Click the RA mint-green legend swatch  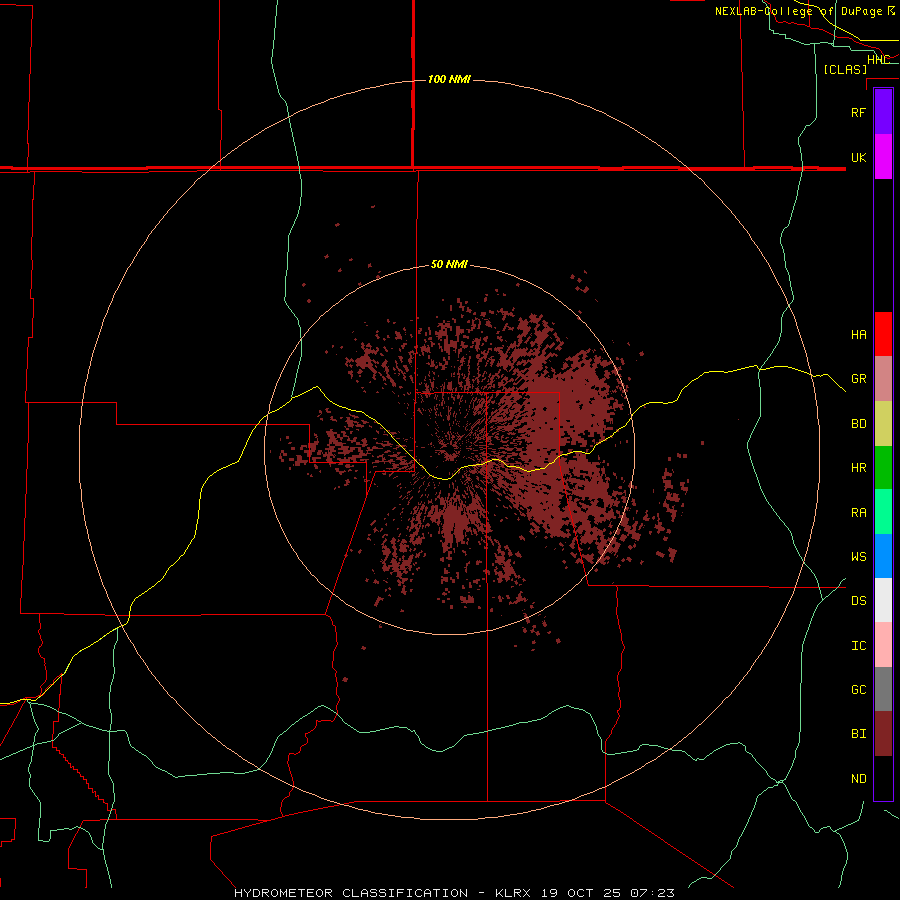[883, 512]
